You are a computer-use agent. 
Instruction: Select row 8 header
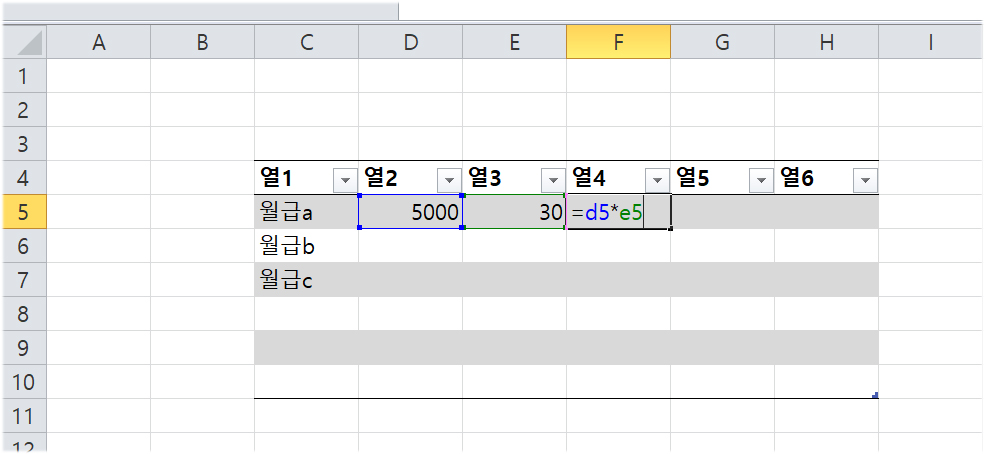(24, 313)
